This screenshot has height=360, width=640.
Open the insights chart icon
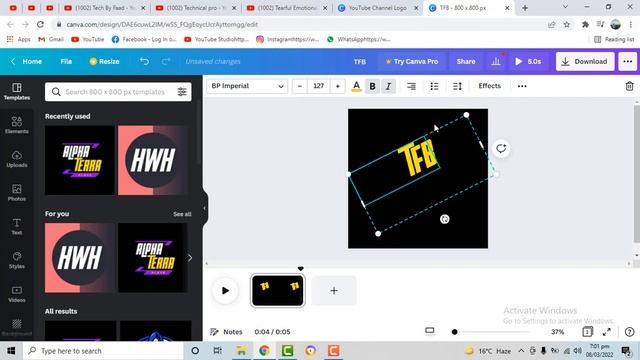[x=496, y=61]
